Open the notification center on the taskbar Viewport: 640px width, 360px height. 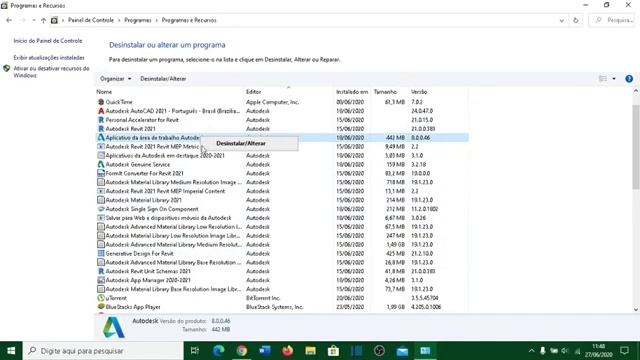(624, 351)
